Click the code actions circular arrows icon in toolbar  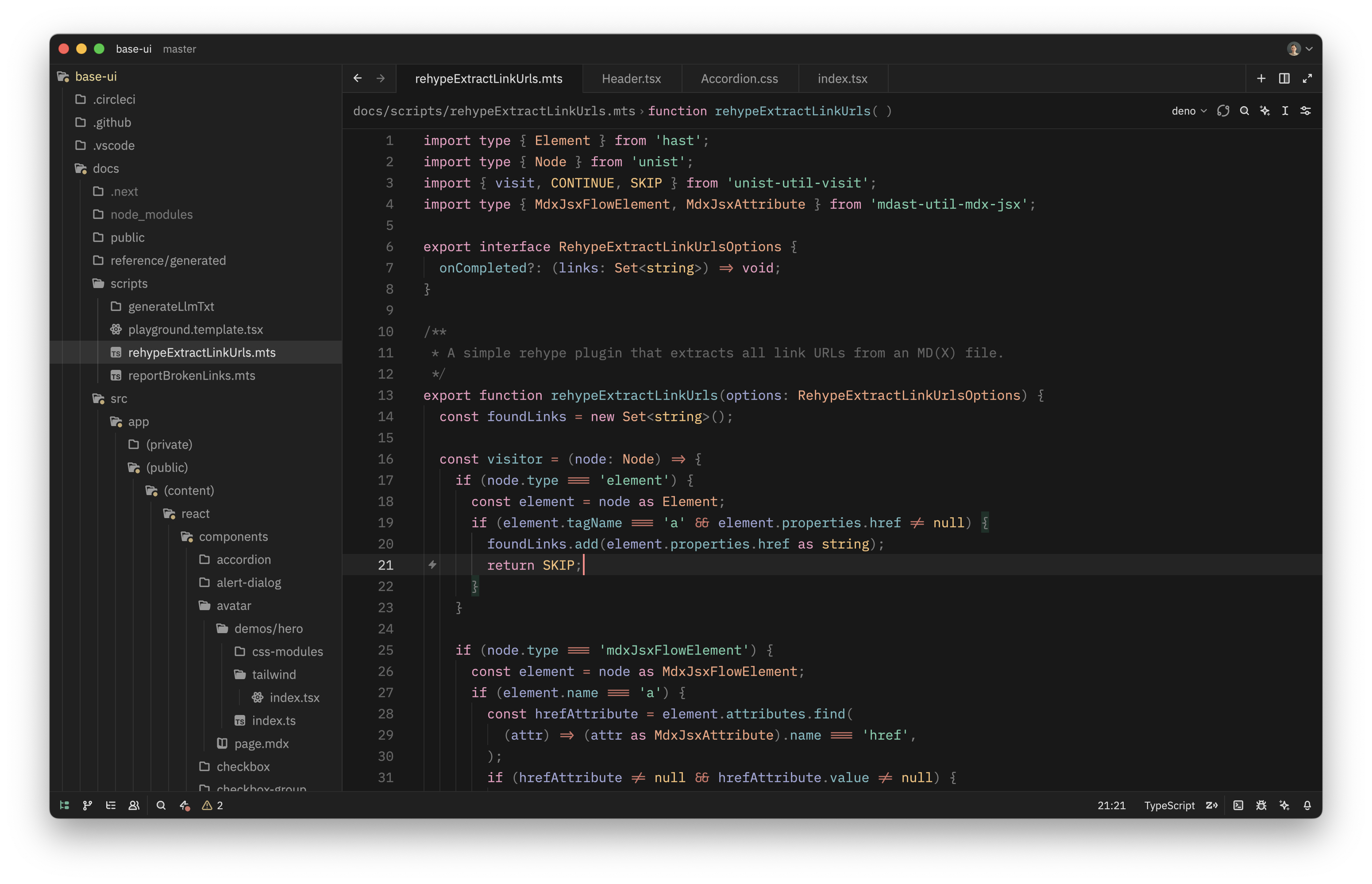1223,111
